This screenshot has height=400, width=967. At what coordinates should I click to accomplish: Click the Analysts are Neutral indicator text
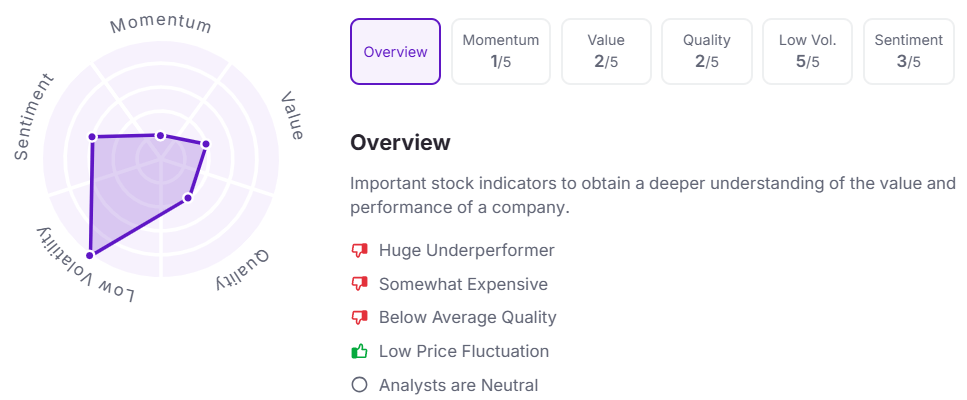[458, 385]
